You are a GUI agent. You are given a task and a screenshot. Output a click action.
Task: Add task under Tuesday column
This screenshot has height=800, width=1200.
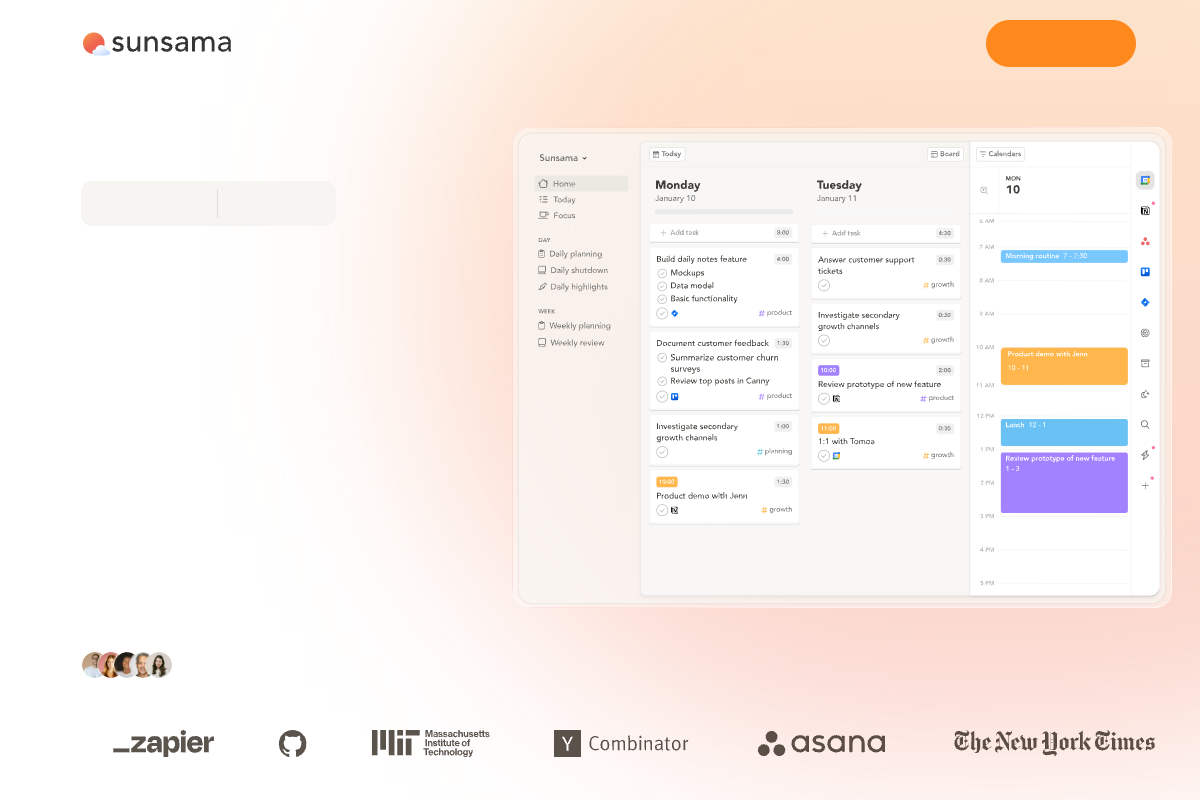coord(886,233)
